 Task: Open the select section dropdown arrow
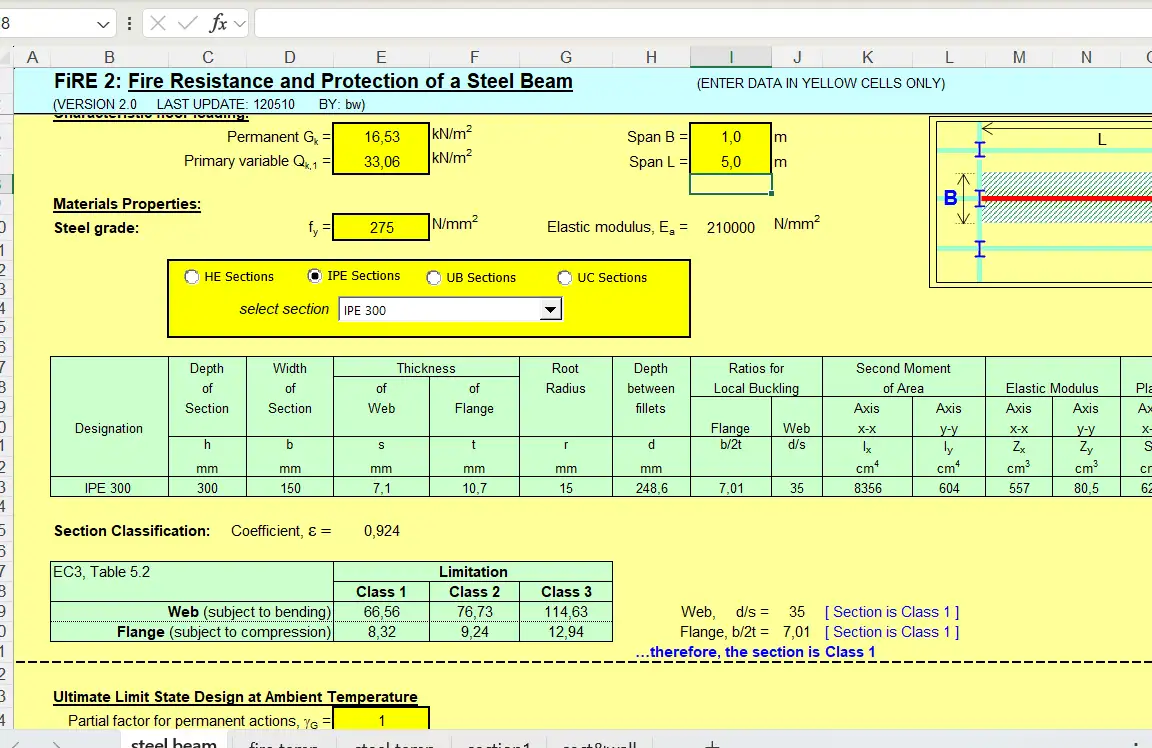[x=550, y=311]
